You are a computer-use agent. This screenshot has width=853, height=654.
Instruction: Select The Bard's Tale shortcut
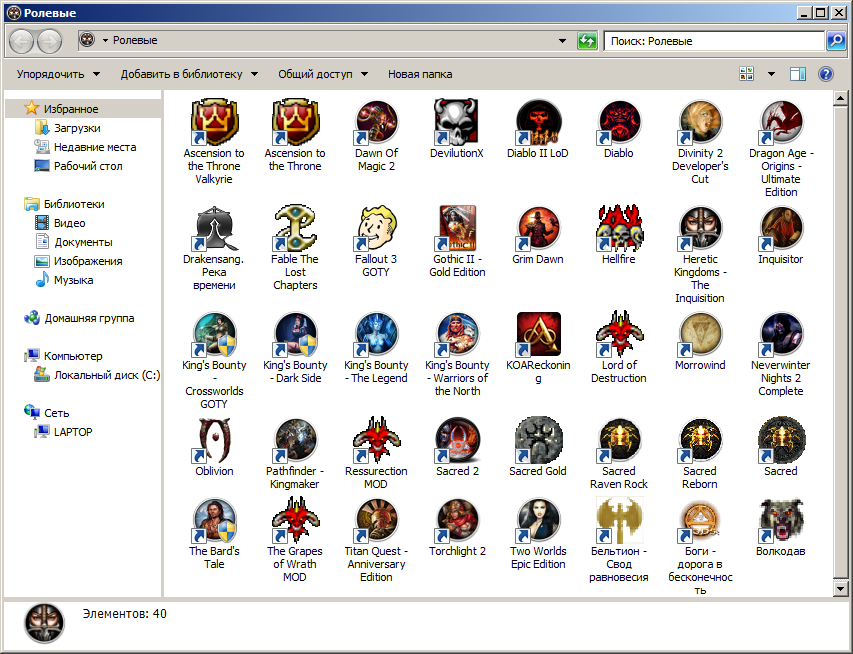[x=214, y=533]
